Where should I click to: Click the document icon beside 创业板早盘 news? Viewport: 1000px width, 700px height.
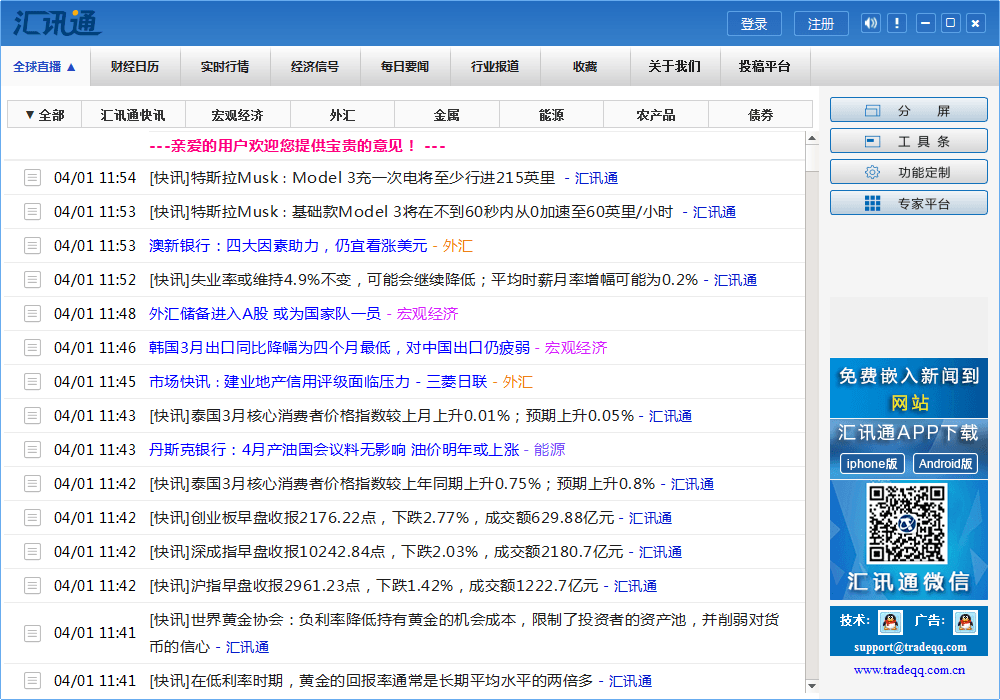[x=33, y=518]
